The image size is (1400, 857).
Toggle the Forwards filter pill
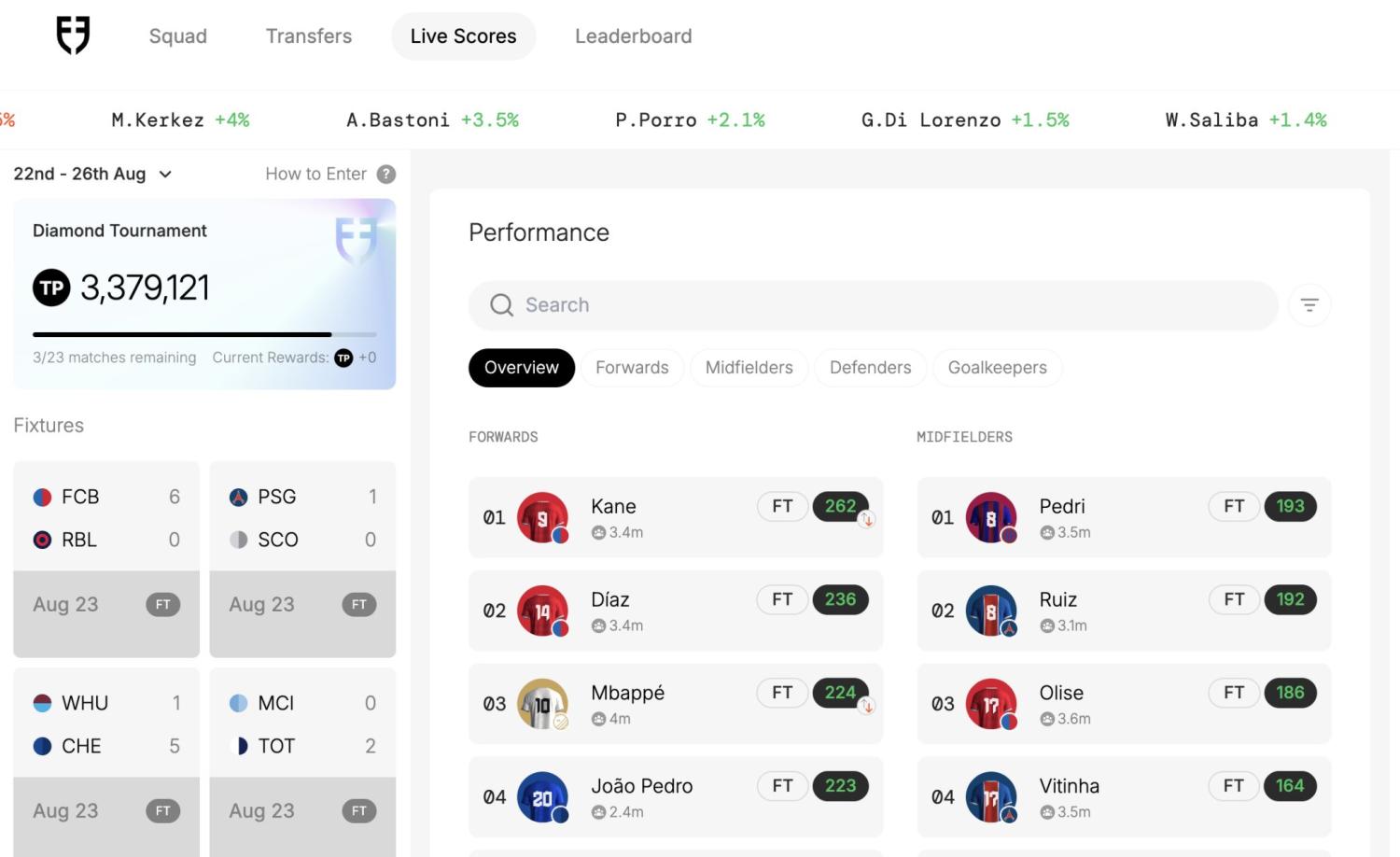pyautogui.click(x=632, y=367)
